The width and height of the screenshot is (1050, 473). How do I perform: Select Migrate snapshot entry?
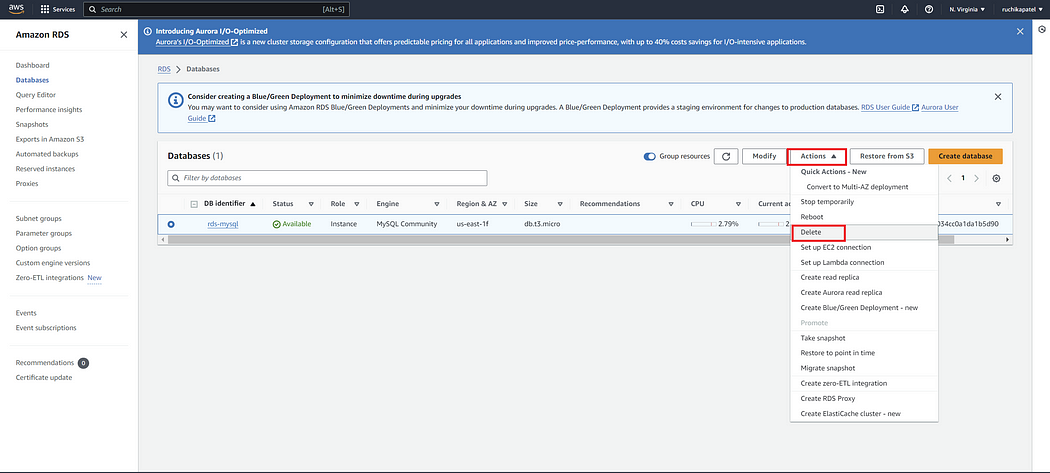(x=864, y=368)
